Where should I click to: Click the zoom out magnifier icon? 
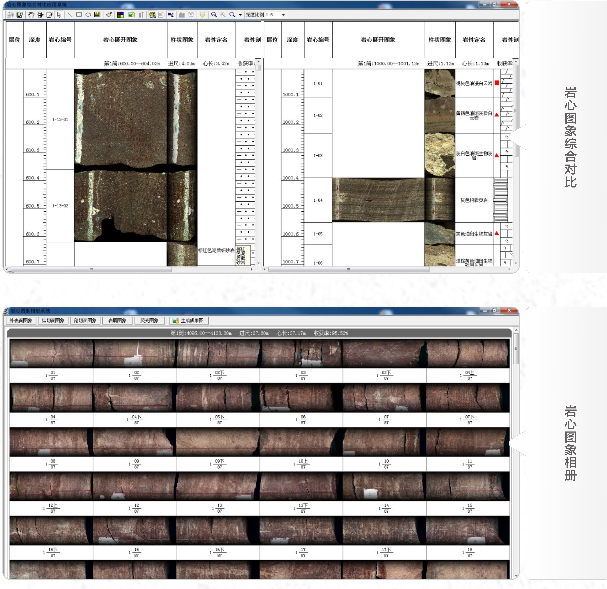222,16
